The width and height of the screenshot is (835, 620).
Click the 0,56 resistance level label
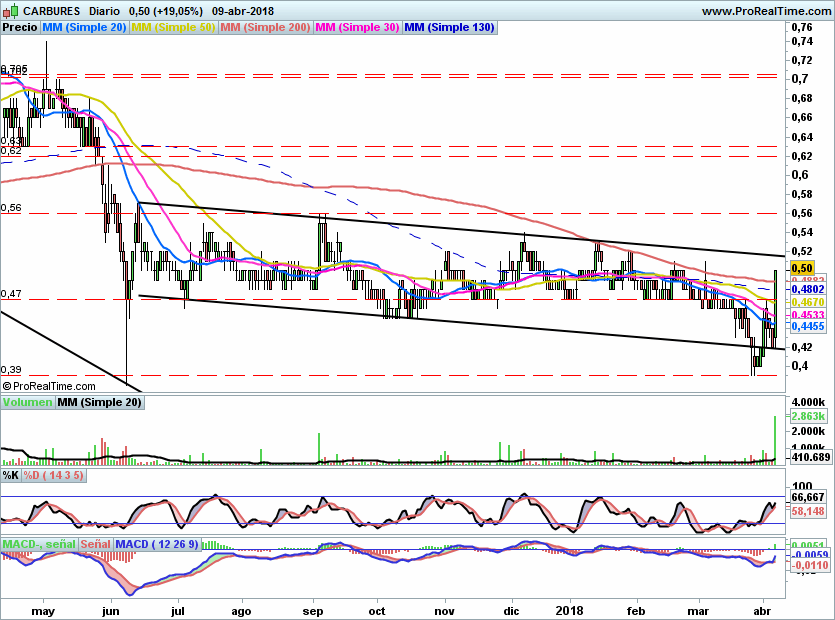(11, 208)
